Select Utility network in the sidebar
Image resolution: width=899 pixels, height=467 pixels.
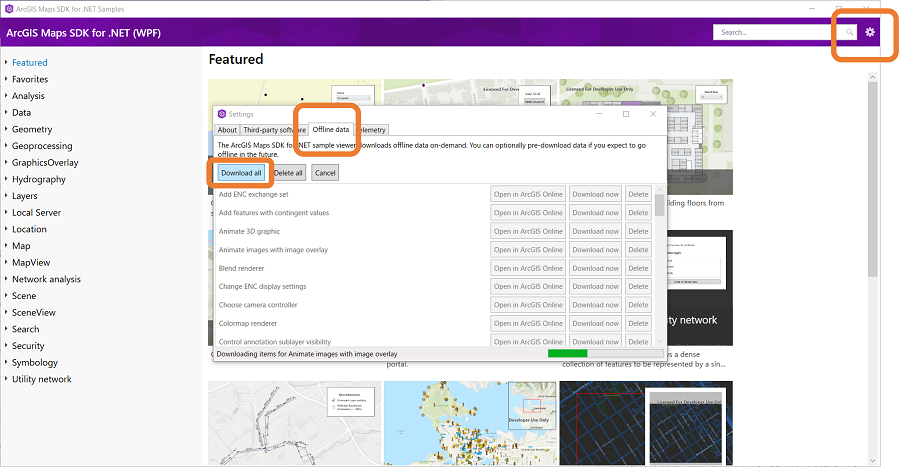pyautogui.click(x=42, y=379)
